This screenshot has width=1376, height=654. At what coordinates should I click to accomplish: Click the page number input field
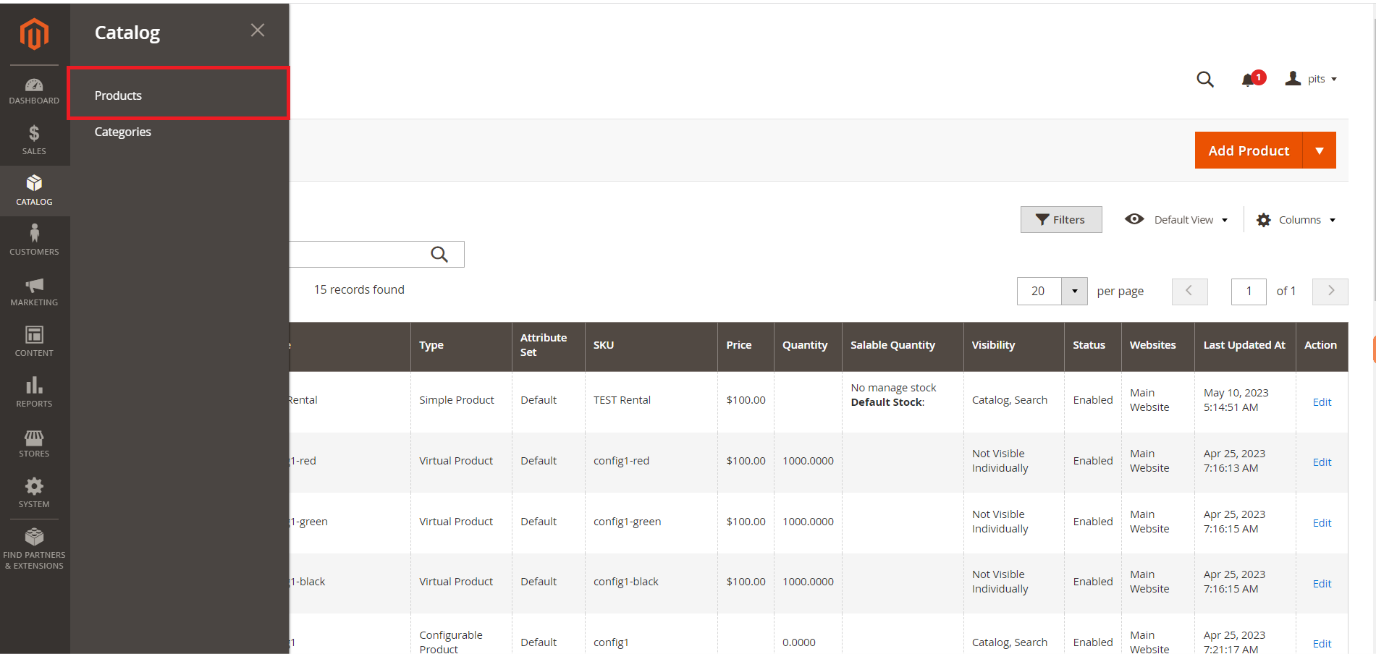point(1248,291)
